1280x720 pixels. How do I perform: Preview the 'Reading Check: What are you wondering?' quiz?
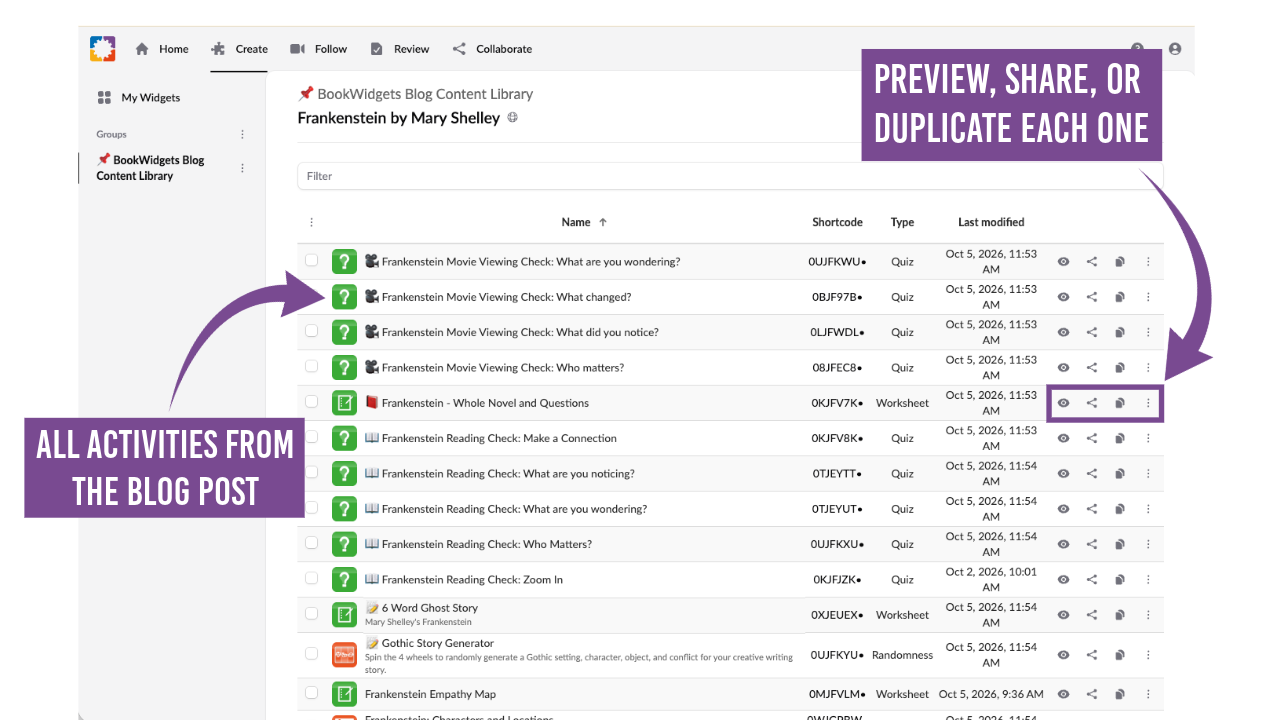[1063, 509]
